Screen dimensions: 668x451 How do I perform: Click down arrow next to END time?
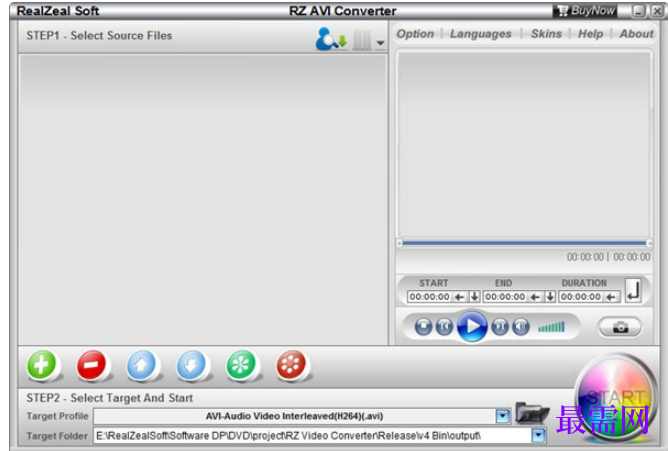[x=550, y=297]
